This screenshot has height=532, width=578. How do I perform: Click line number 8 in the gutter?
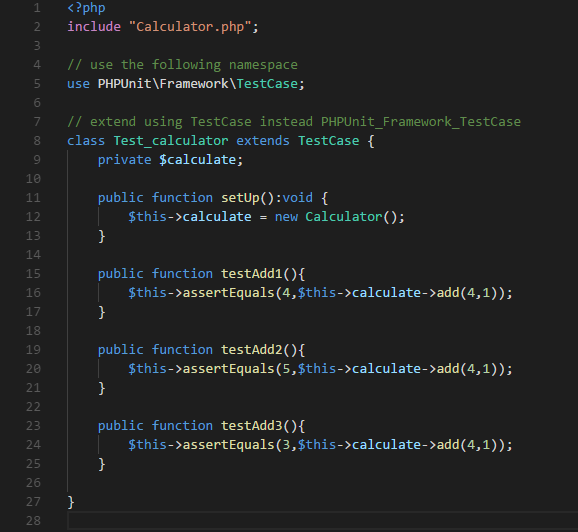point(37,141)
